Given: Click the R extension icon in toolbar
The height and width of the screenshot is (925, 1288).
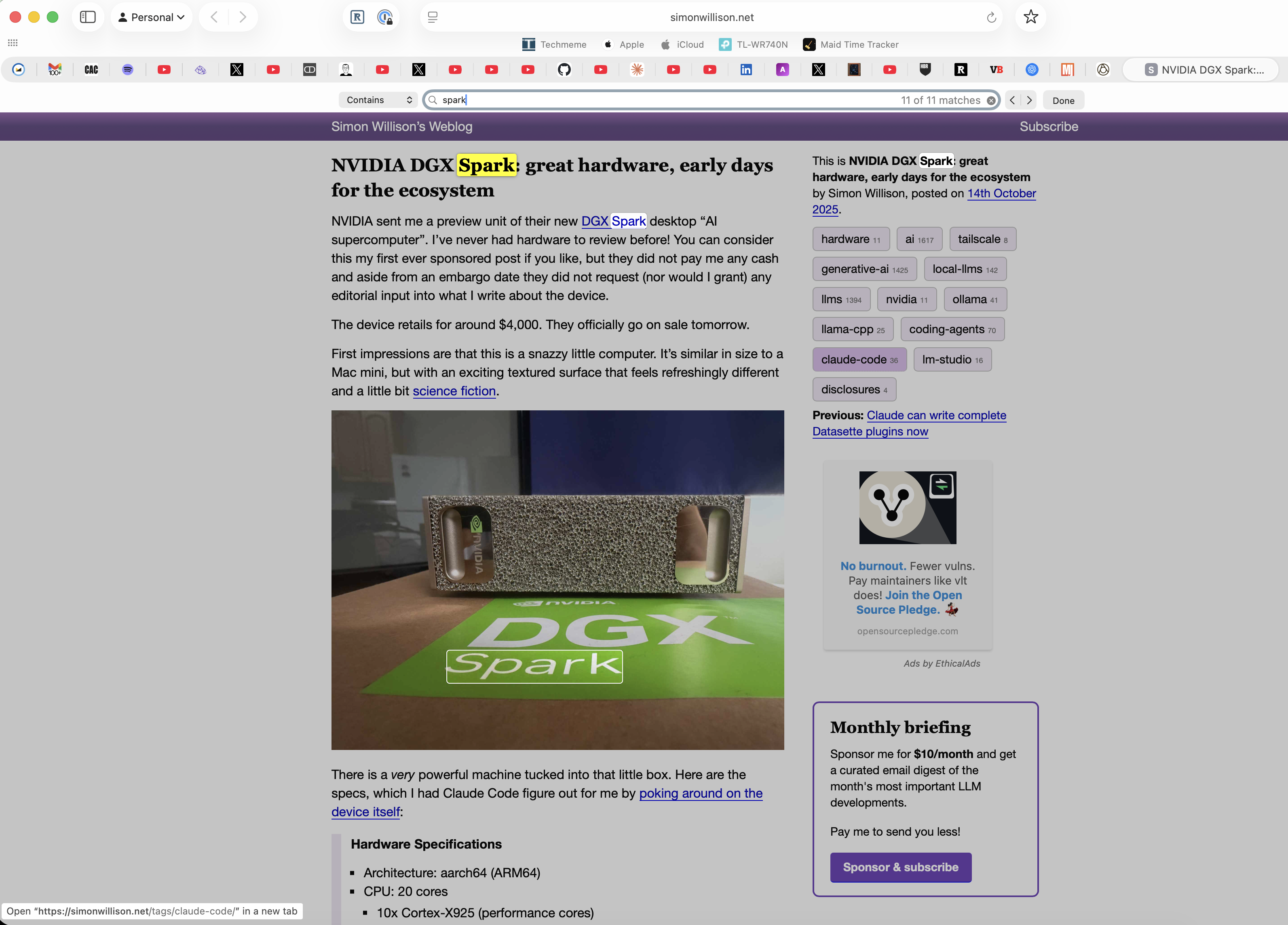Looking at the screenshot, I should tap(357, 17).
